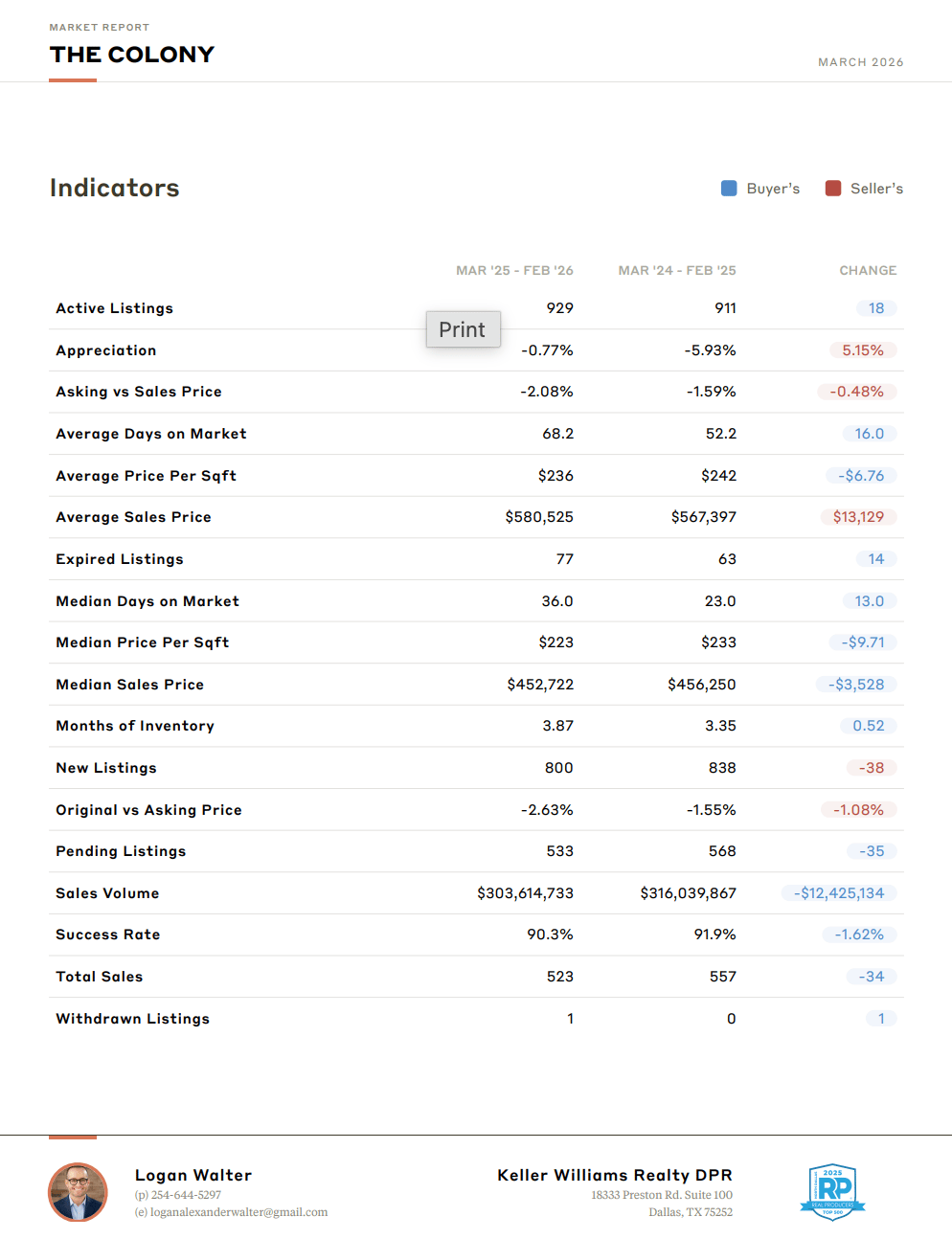
Task: Click the CHANGE column header
Action: tap(868, 271)
